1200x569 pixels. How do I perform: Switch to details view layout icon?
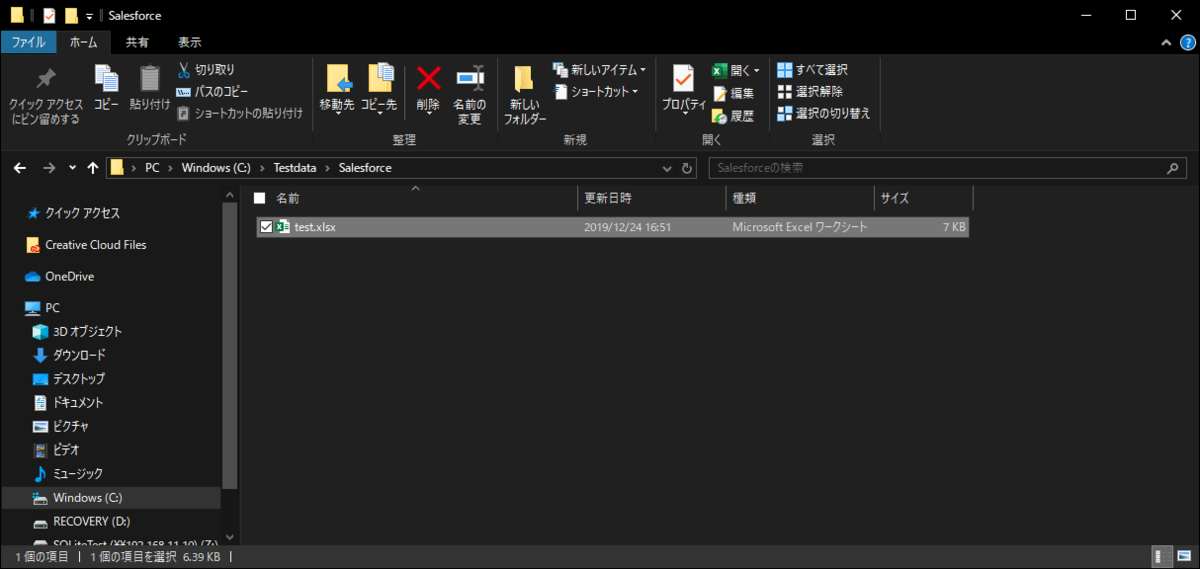tap(1160, 556)
